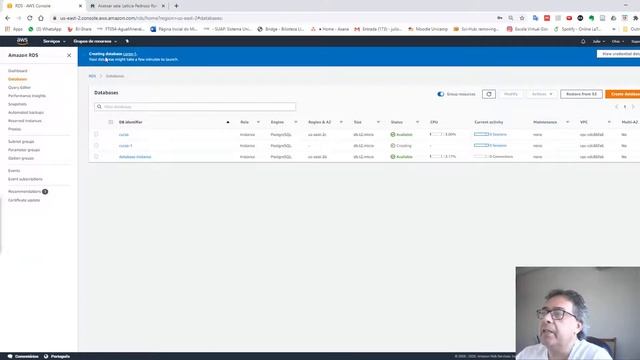Viewport: 640px width, 360px height.
Task: Click View credential details button
Action: click(618, 54)
